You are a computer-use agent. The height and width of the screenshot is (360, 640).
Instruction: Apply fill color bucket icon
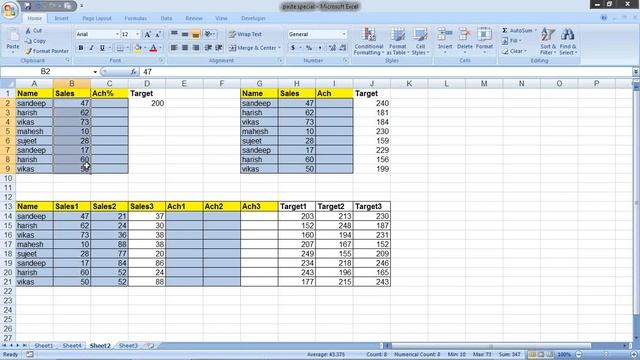click(x=138, y=48)
